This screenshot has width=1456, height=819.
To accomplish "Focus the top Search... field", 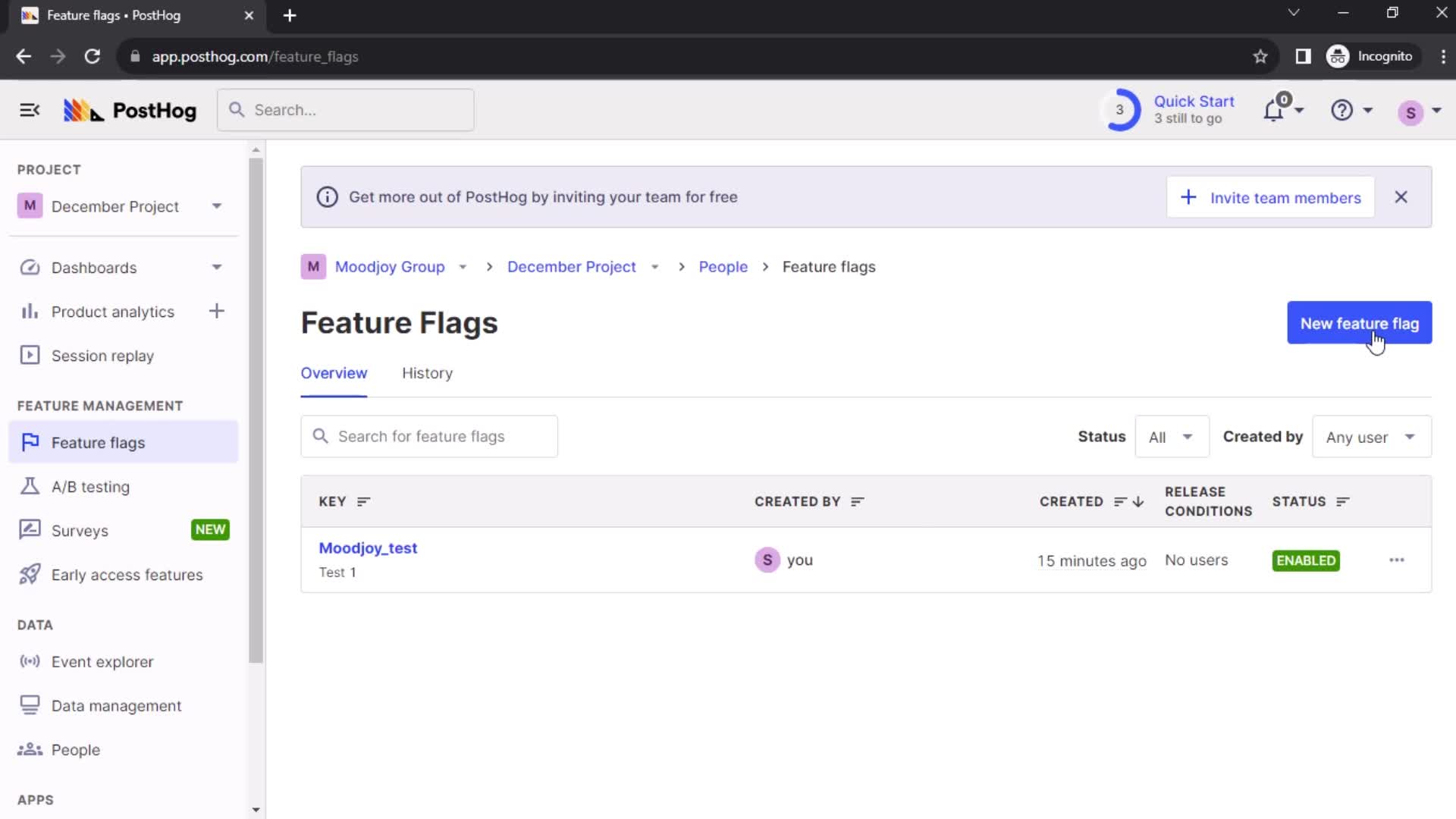I will [x=346, y=110].
